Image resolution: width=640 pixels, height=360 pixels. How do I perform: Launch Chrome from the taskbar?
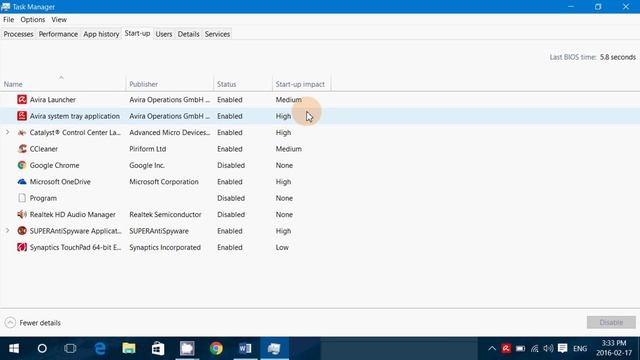click(216, 349)
